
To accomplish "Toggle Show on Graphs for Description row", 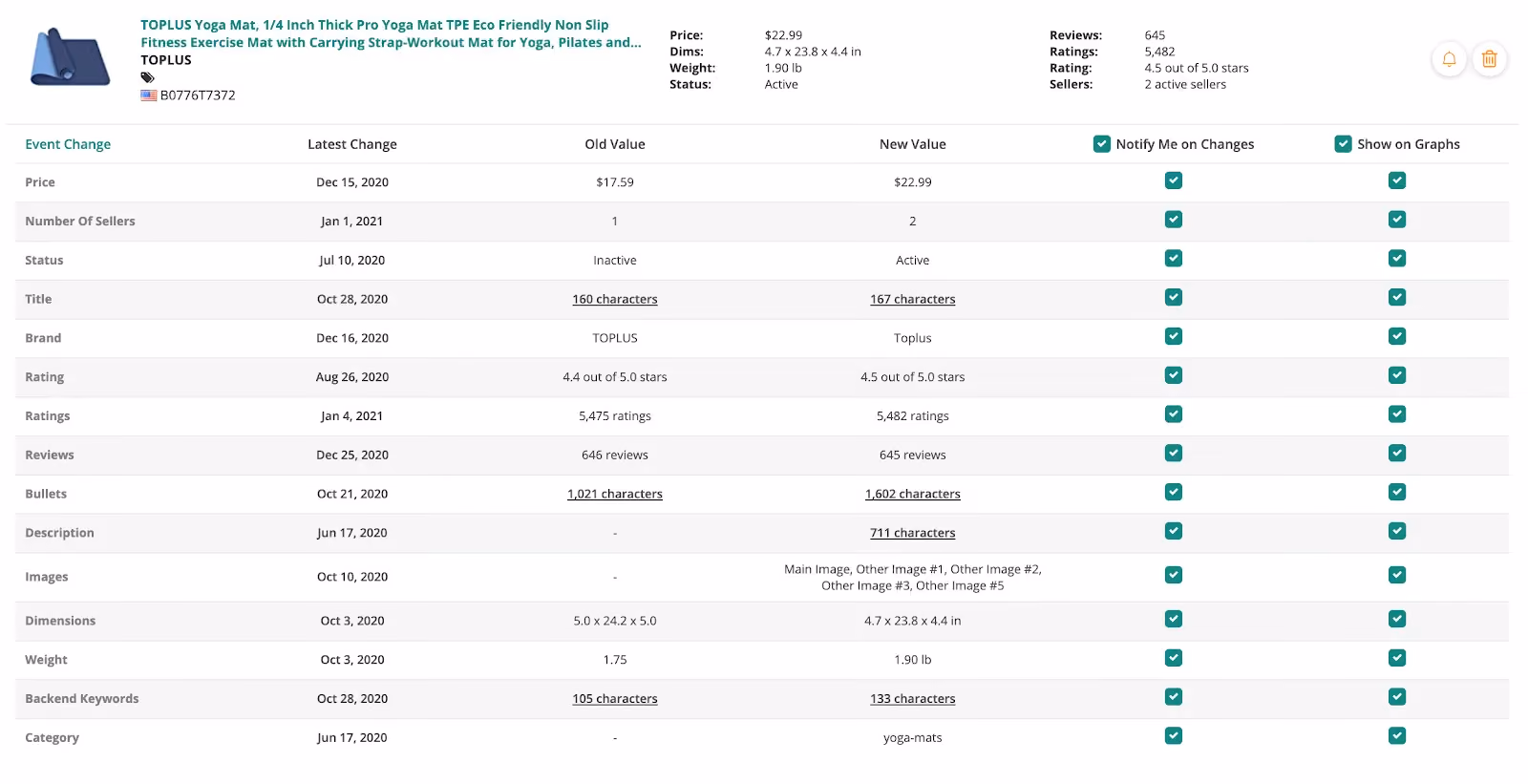I will point(1397,531).
